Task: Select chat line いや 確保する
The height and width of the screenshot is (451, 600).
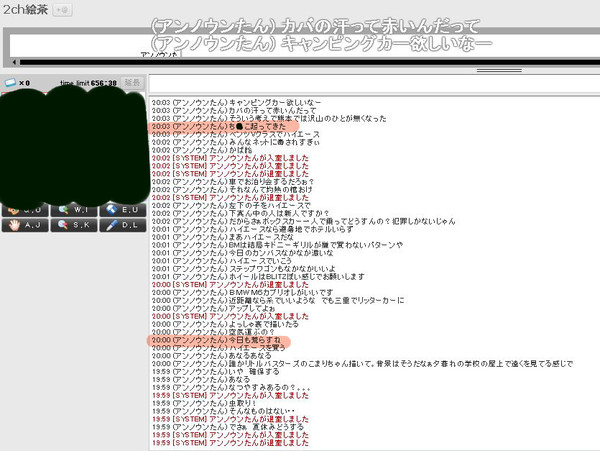Action: tap(215, 372)
